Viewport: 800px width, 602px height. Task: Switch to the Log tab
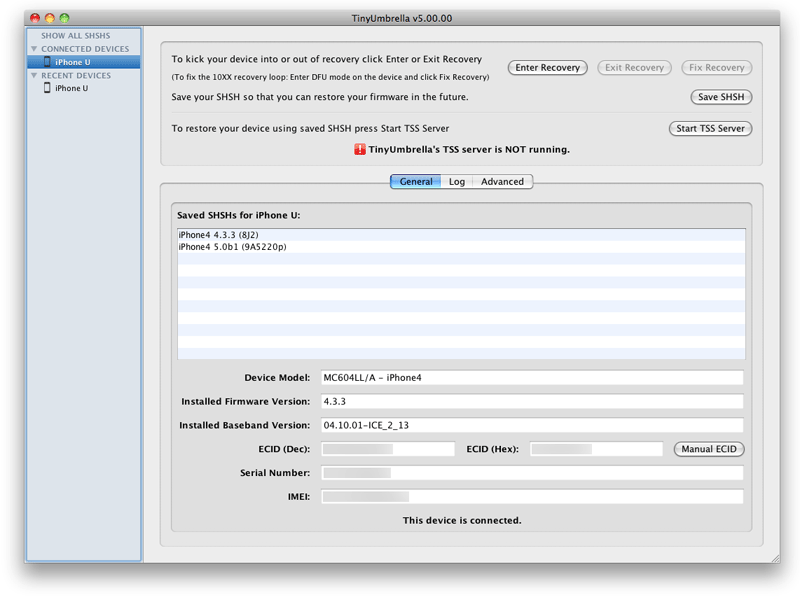click(456, 181)
